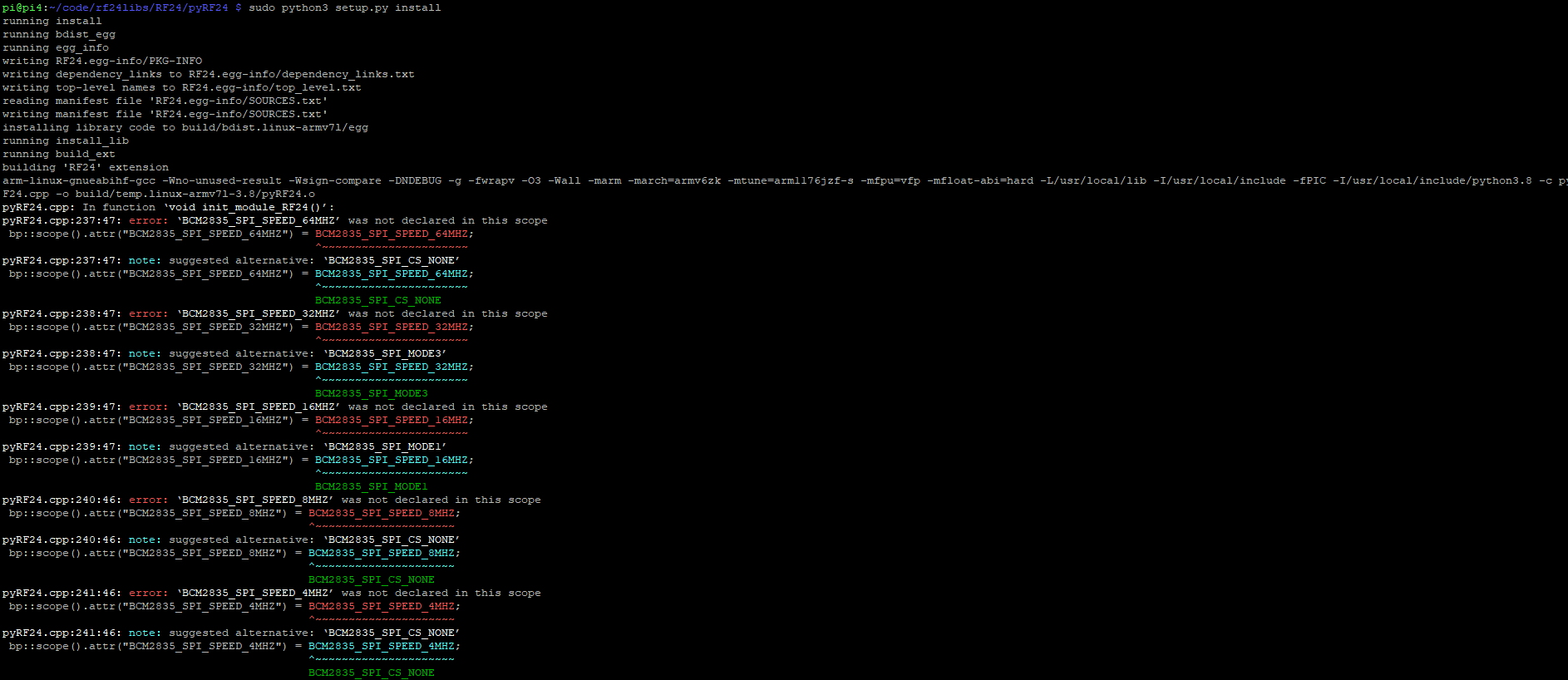Select "building 'RF24' extension" line
This screenshot has height=680, width=1568.
[86, 167]
